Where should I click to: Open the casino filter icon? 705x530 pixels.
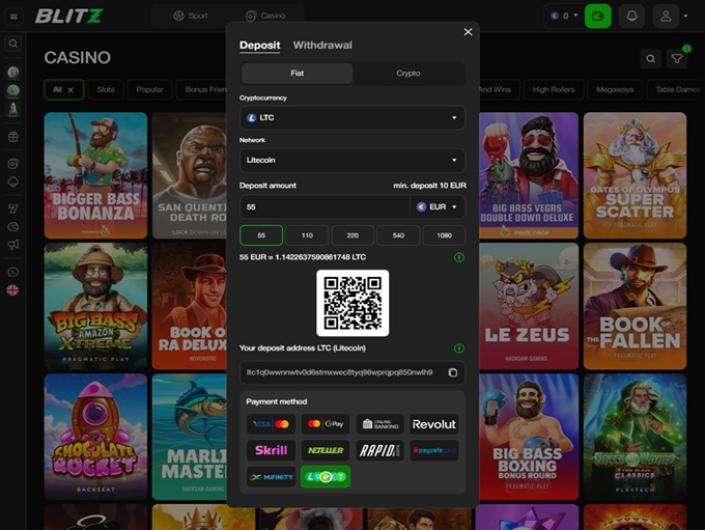pyautogui.click(x=678, y=59)
